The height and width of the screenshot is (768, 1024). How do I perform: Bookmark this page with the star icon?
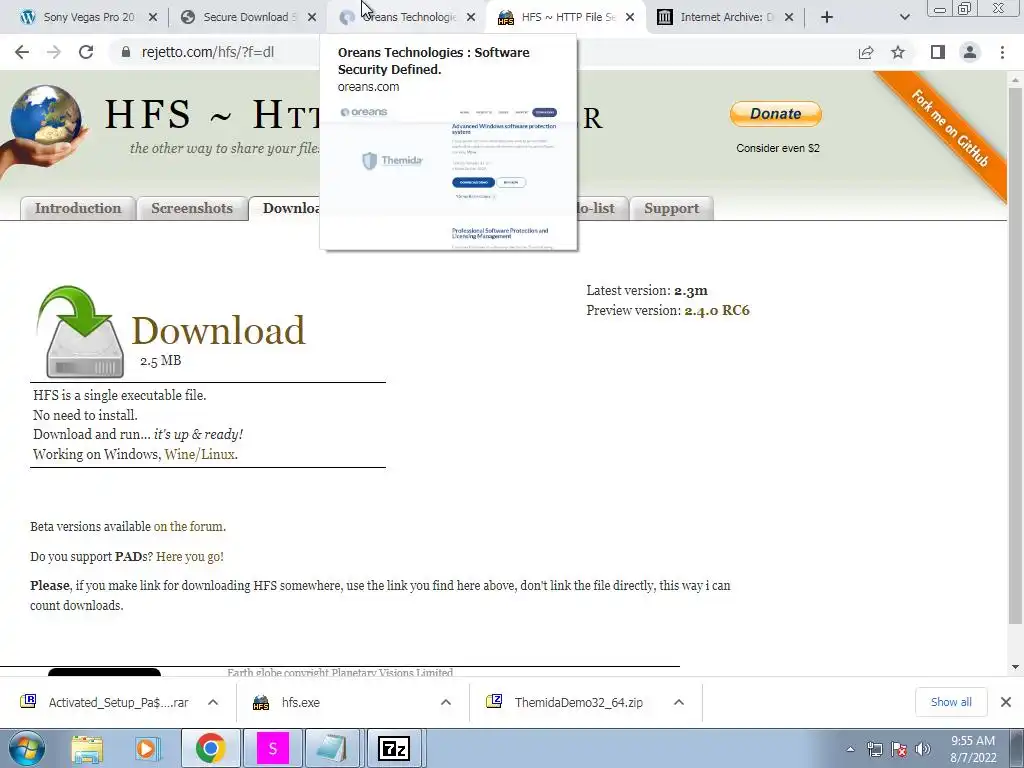(x=898, y=52)
